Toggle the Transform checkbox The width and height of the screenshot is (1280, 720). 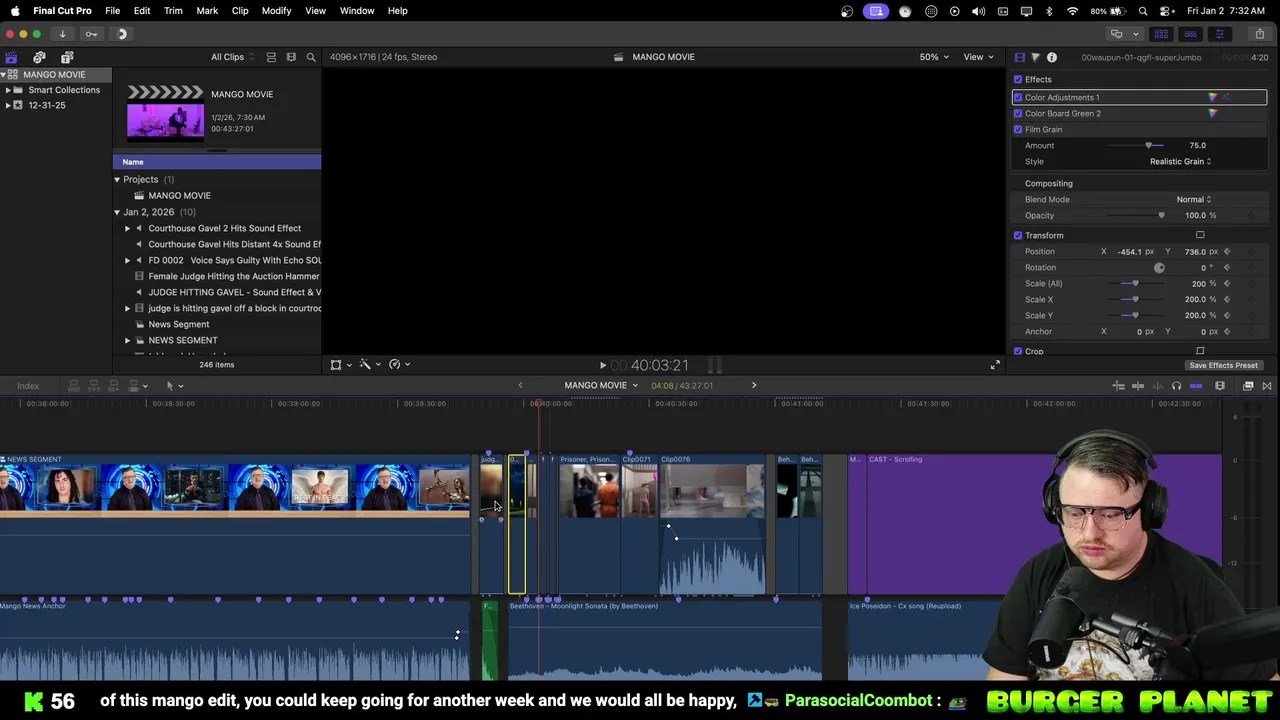click(x=1018, y=235)
